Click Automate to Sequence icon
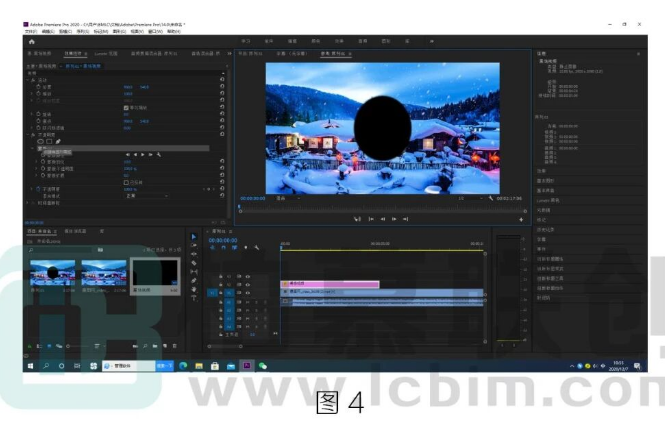 [135, 346]
